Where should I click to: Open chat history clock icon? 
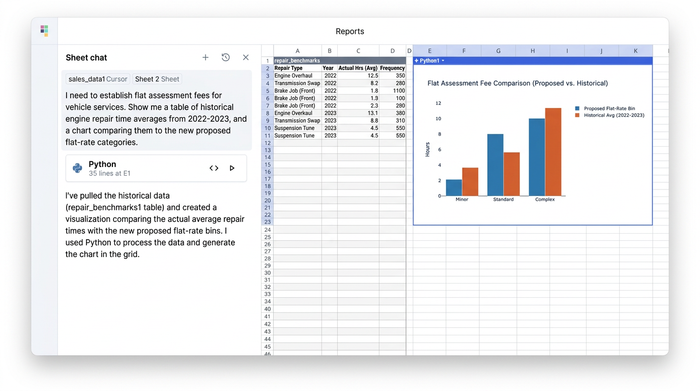pyautogui.click(x=225, y=57)
